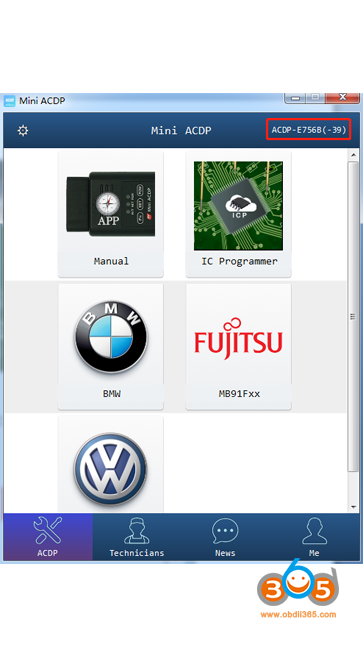Image resolution: width=363 pixels, height=650 pixels.
Task: Click the ACDP-E756B(-39) device ID
Action: click(x=309, y=130)
